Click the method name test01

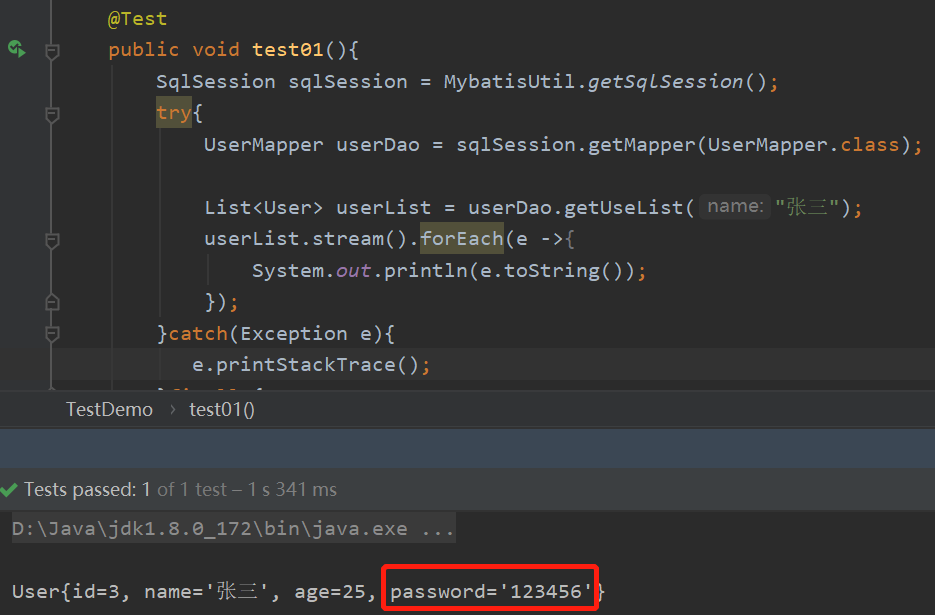tap(287, 50)
